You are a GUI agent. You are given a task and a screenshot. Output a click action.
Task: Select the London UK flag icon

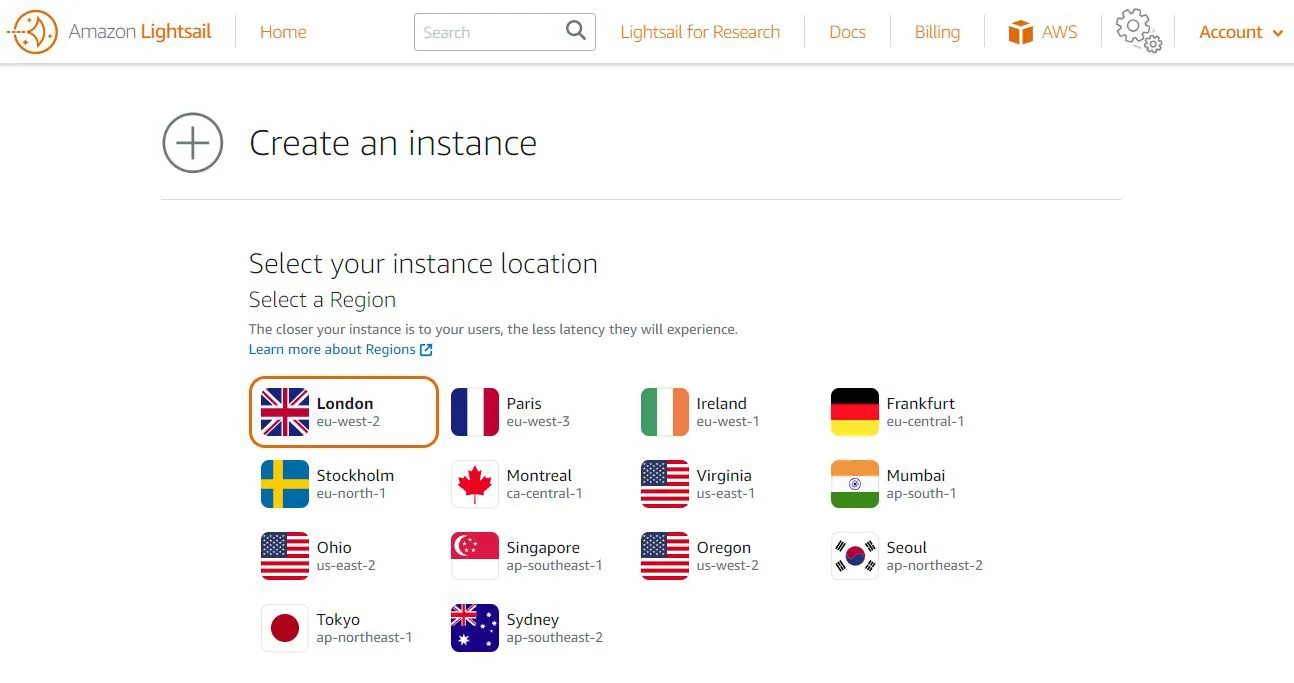285,412
